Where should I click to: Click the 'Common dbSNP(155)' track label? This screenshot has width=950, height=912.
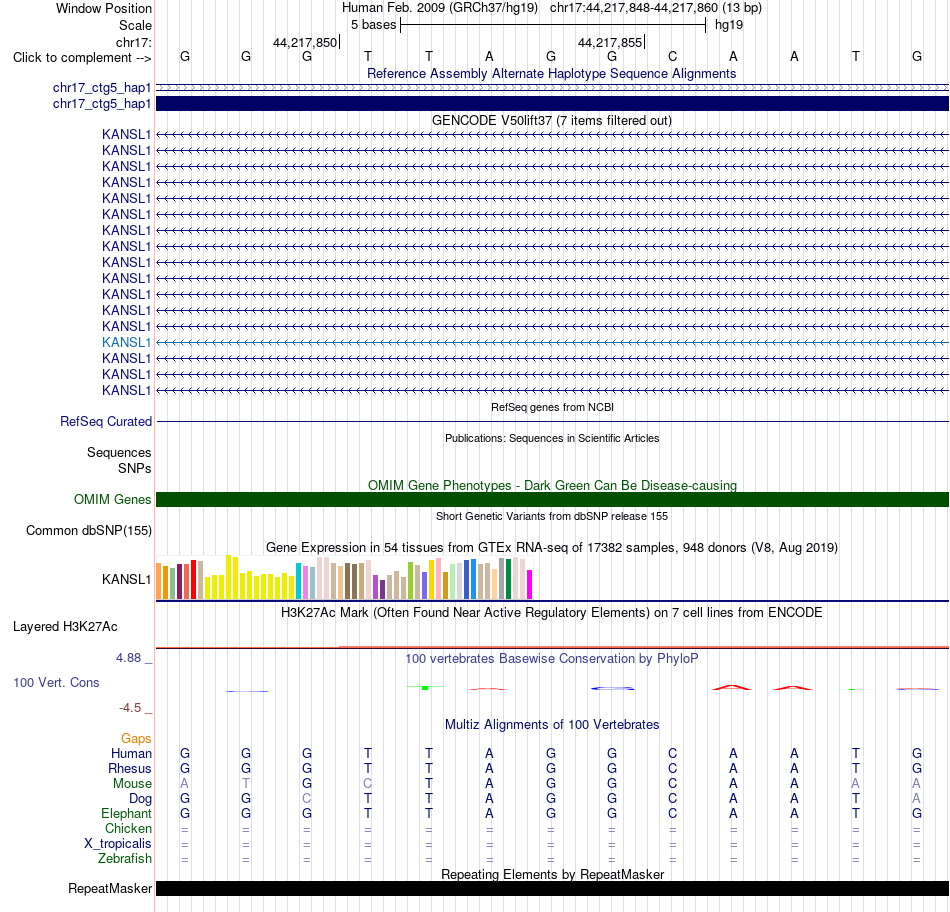(88, 530)
